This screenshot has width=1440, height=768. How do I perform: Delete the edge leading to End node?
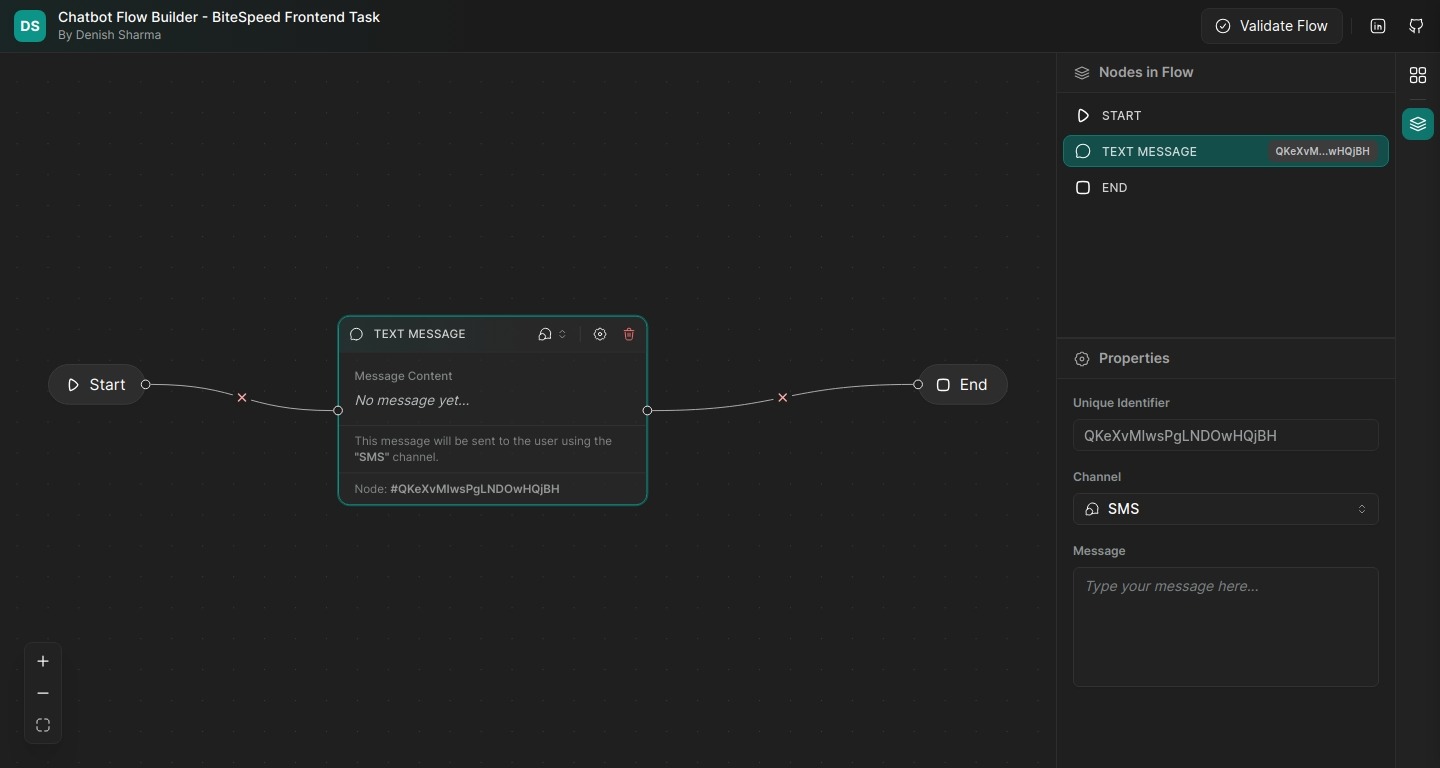tap(783, 398)
